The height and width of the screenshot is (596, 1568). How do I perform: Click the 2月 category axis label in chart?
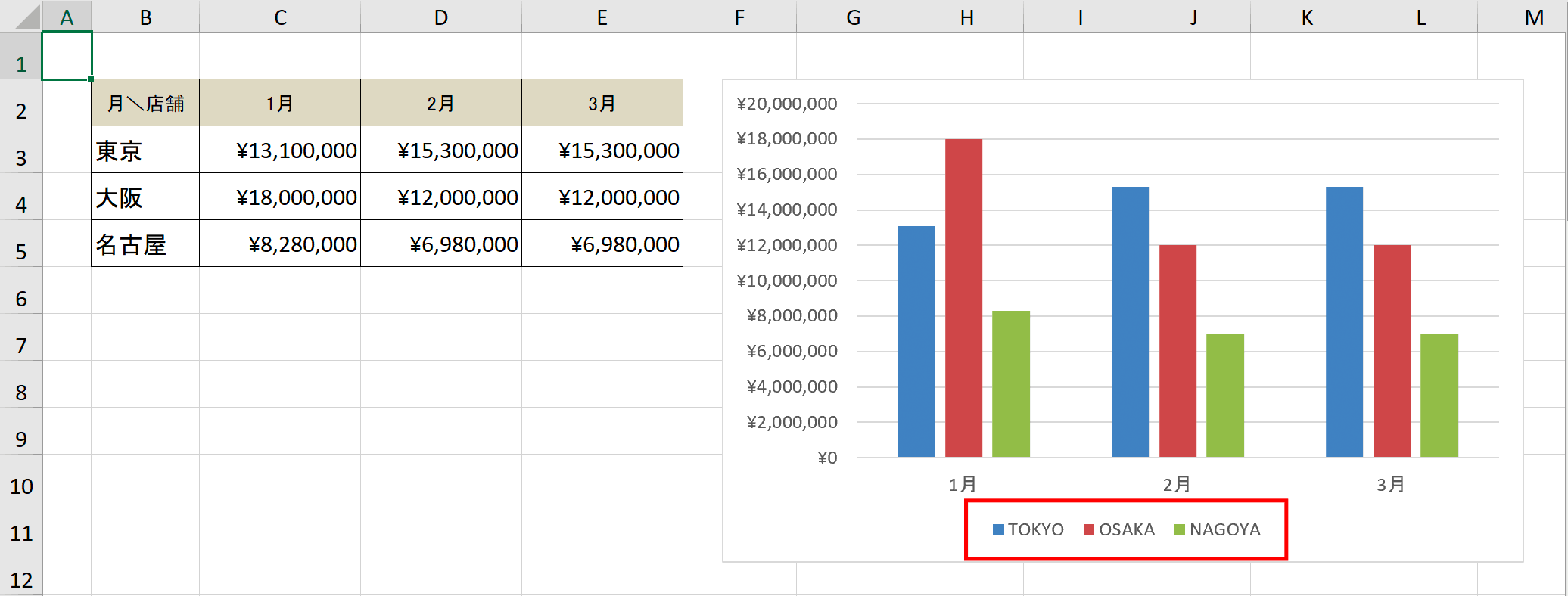(1177, 484)
